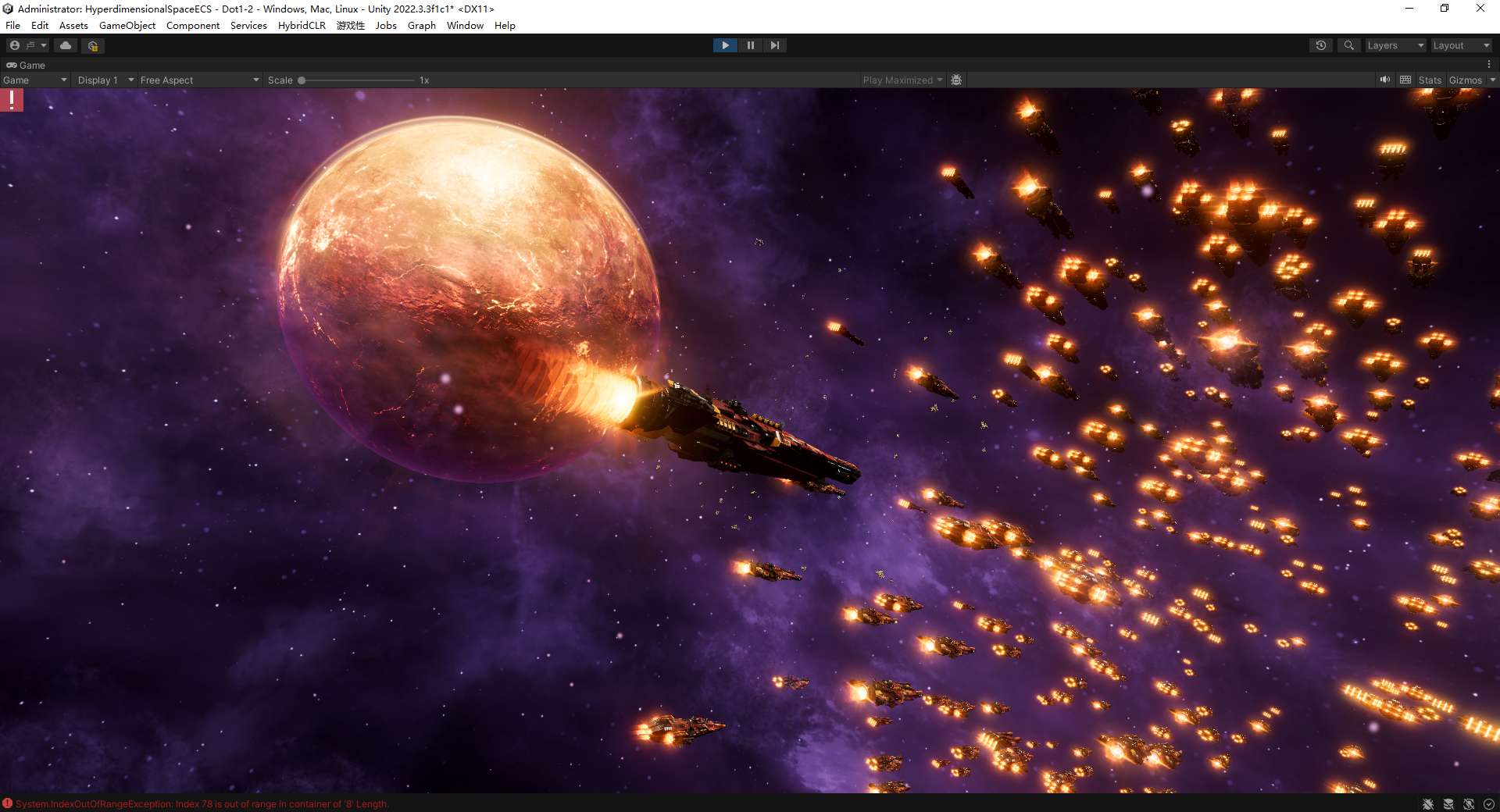The width and height of the screenshot is (1500, 812).
Task: Open the Play Maximized dropdown
Action: point(902,80)
